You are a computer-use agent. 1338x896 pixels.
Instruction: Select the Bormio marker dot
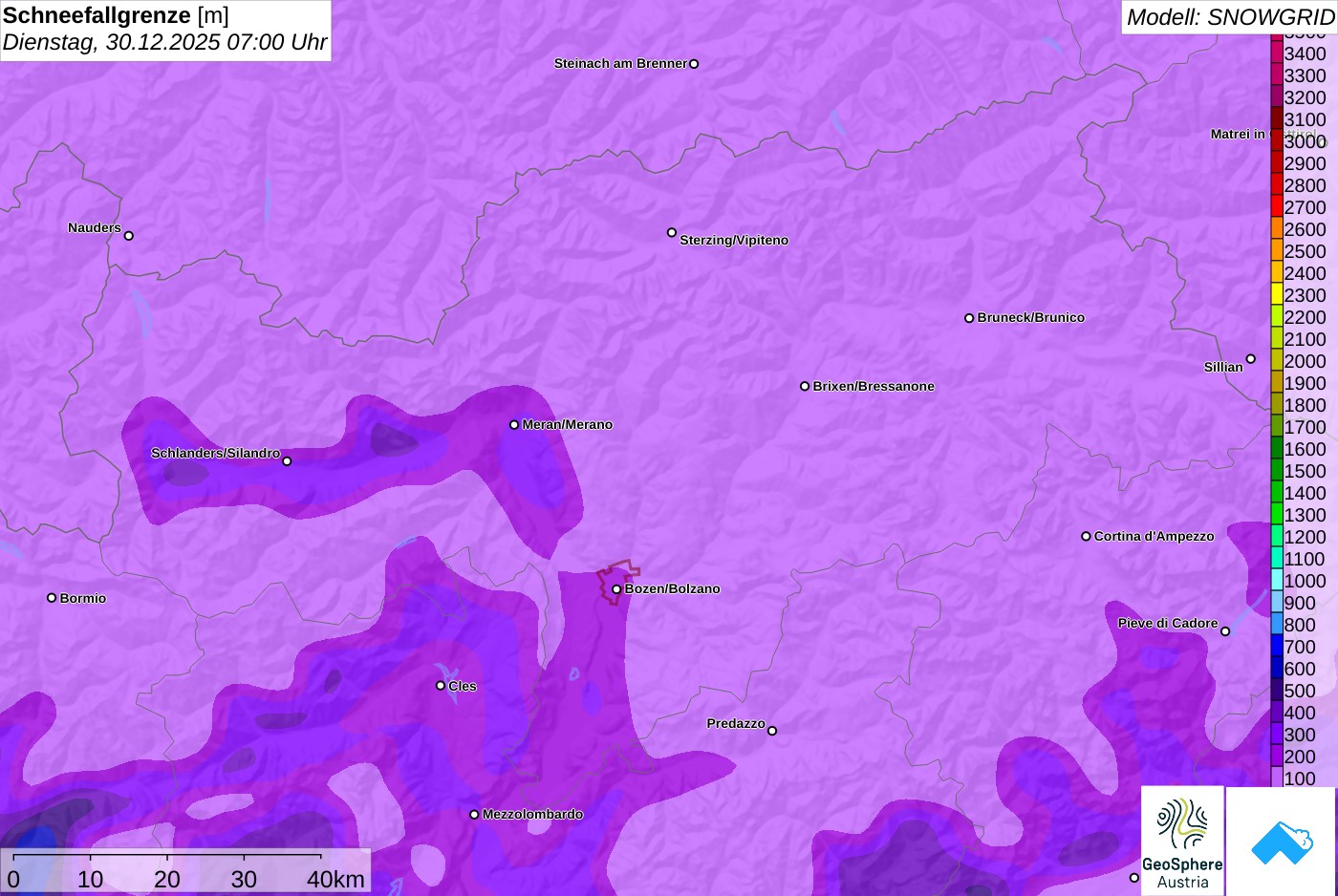tap(52, 598)
